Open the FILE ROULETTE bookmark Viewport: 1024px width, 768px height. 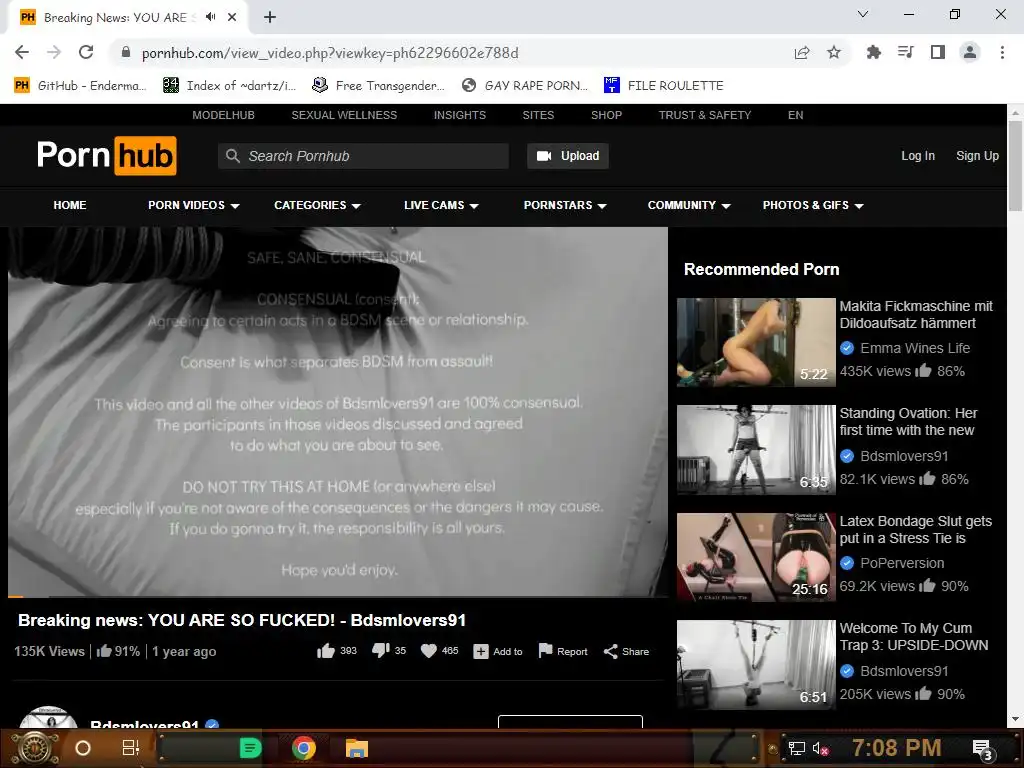point(664,86)
